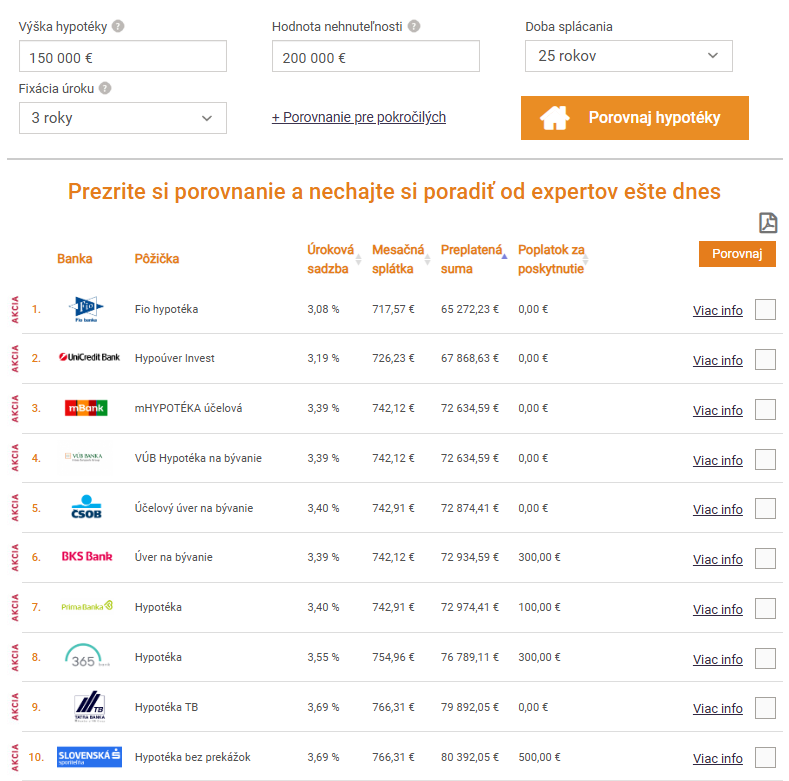
Task: Click the UniCredit Bank logo
Action: click(x=88, y=358)
